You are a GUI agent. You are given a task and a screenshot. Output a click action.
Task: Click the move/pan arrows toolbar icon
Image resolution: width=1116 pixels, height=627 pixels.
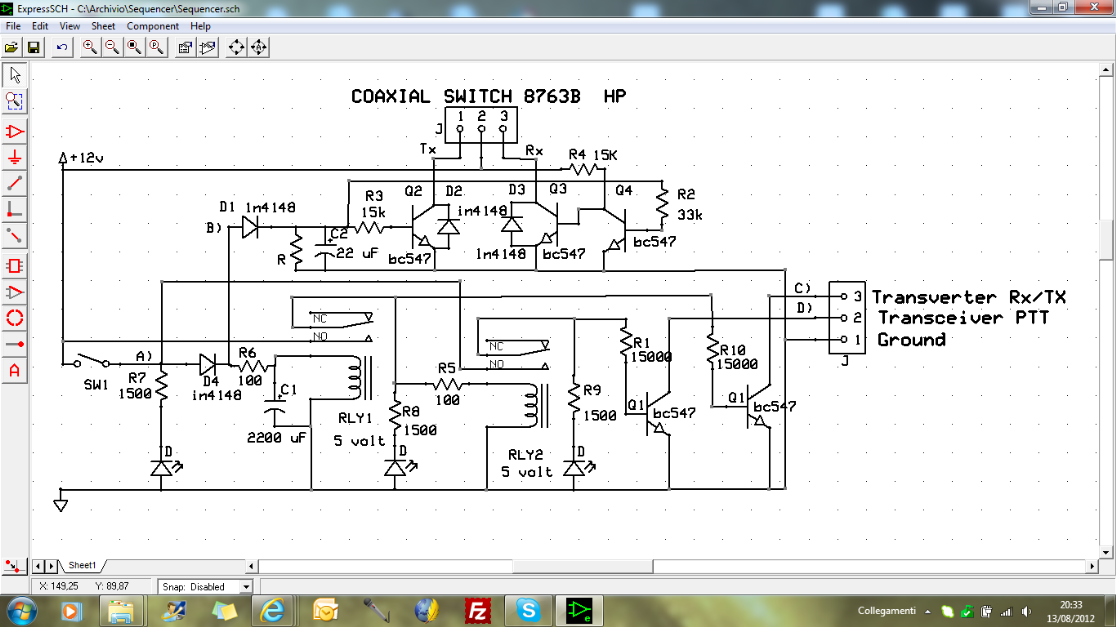tap(236, 48)
